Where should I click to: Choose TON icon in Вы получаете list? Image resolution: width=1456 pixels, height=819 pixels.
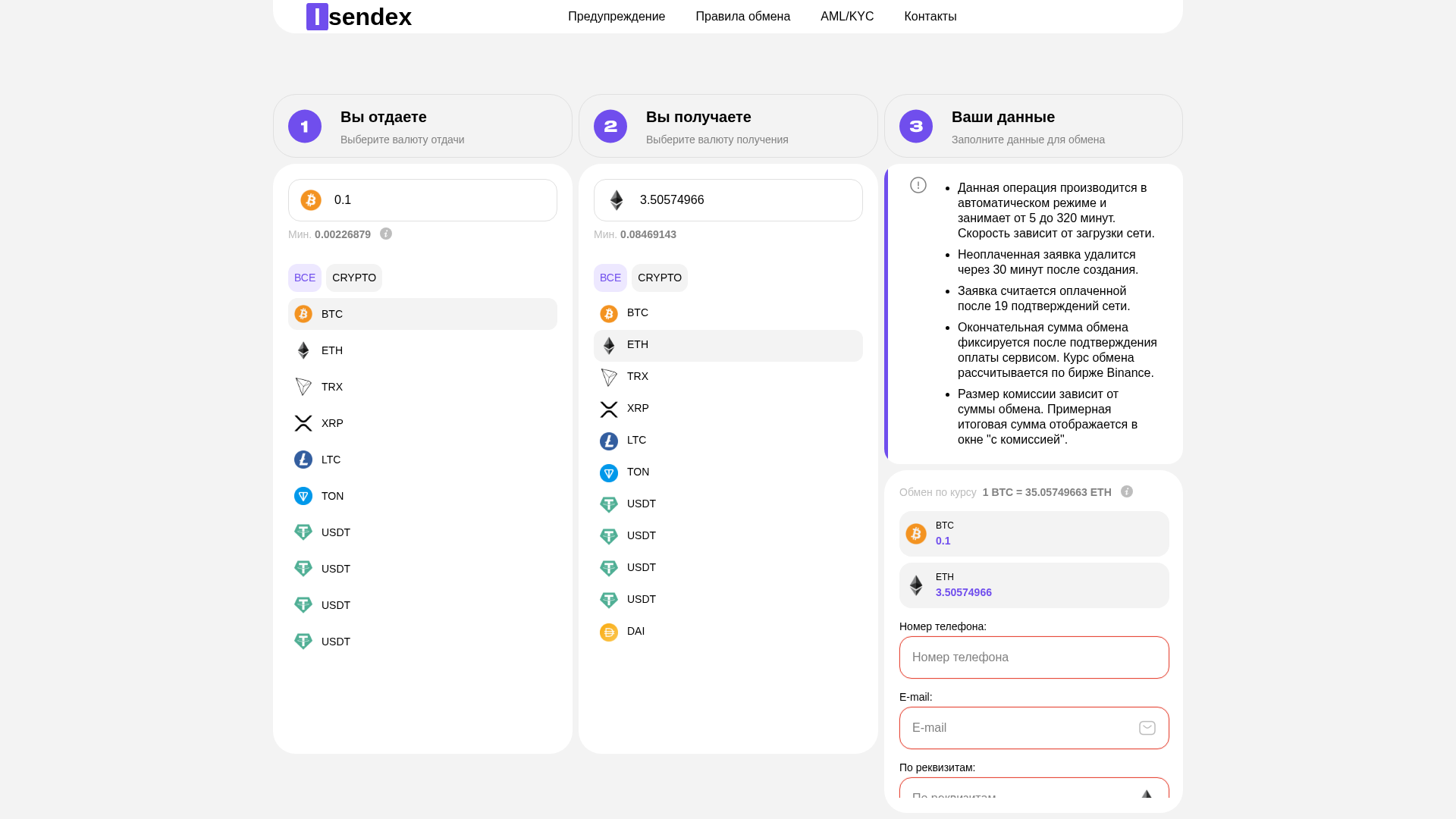click(609, 473)
